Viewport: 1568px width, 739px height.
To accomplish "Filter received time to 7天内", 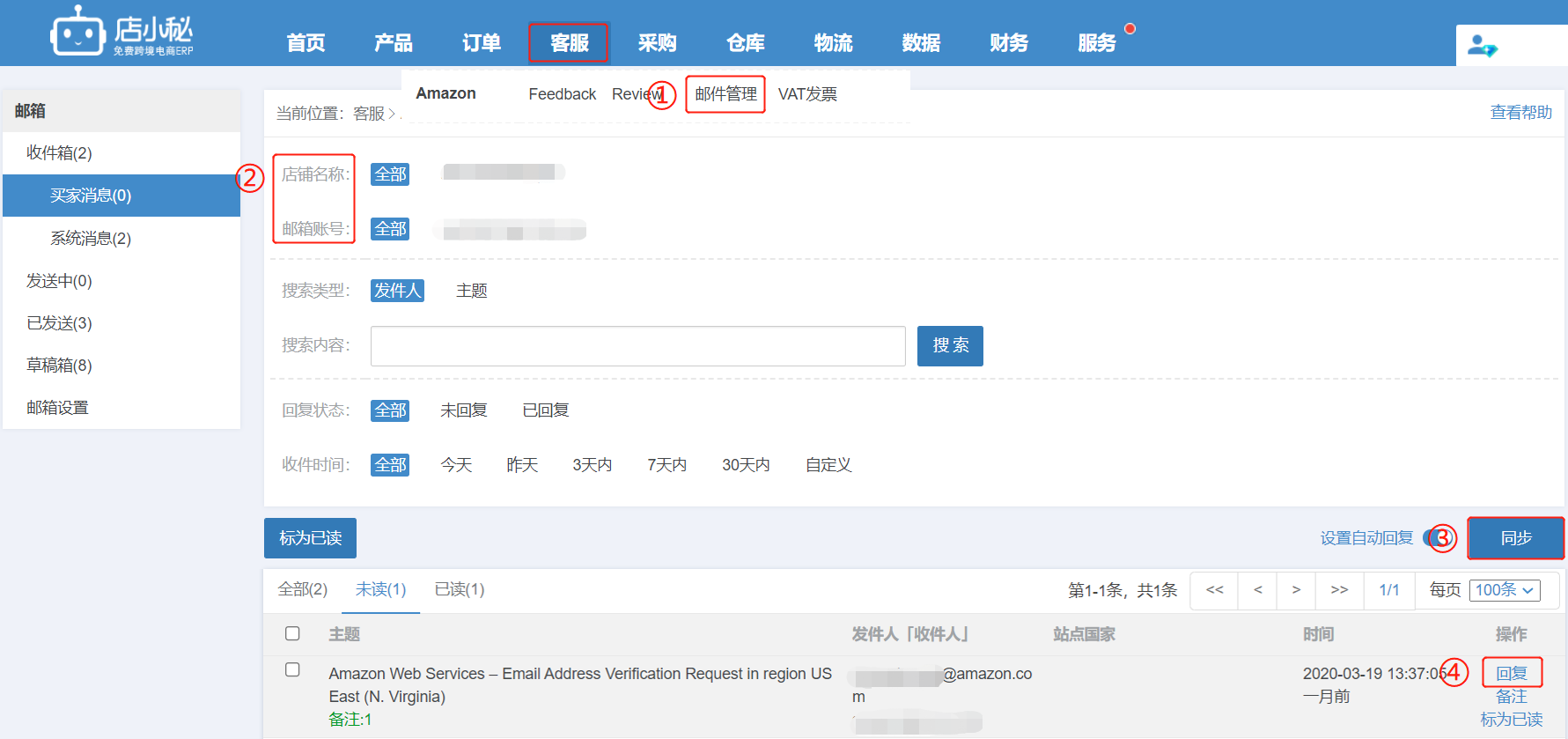I will click(x=667, y=465).
